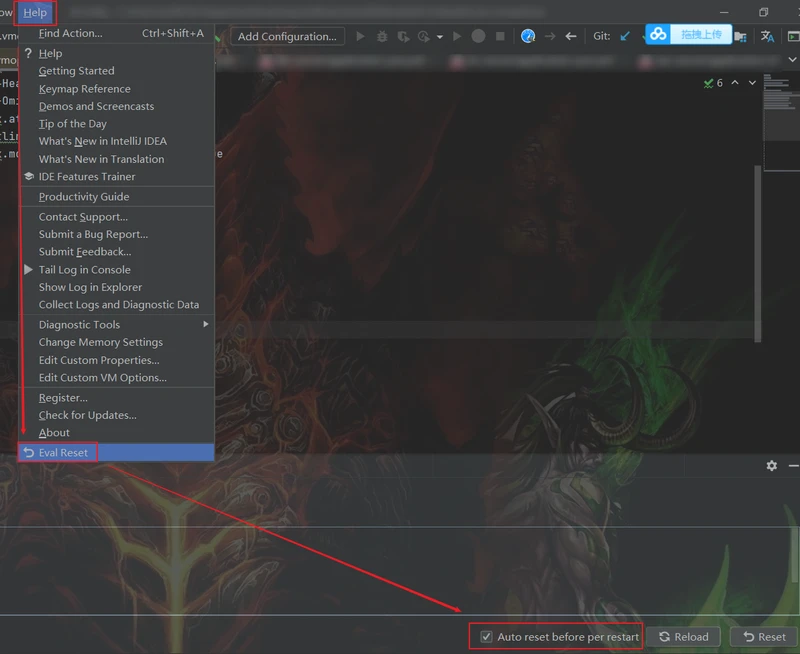Go to next highlighted error arrow
The width and height of the screenshot is (800, 654).
(x=752, y=83)
